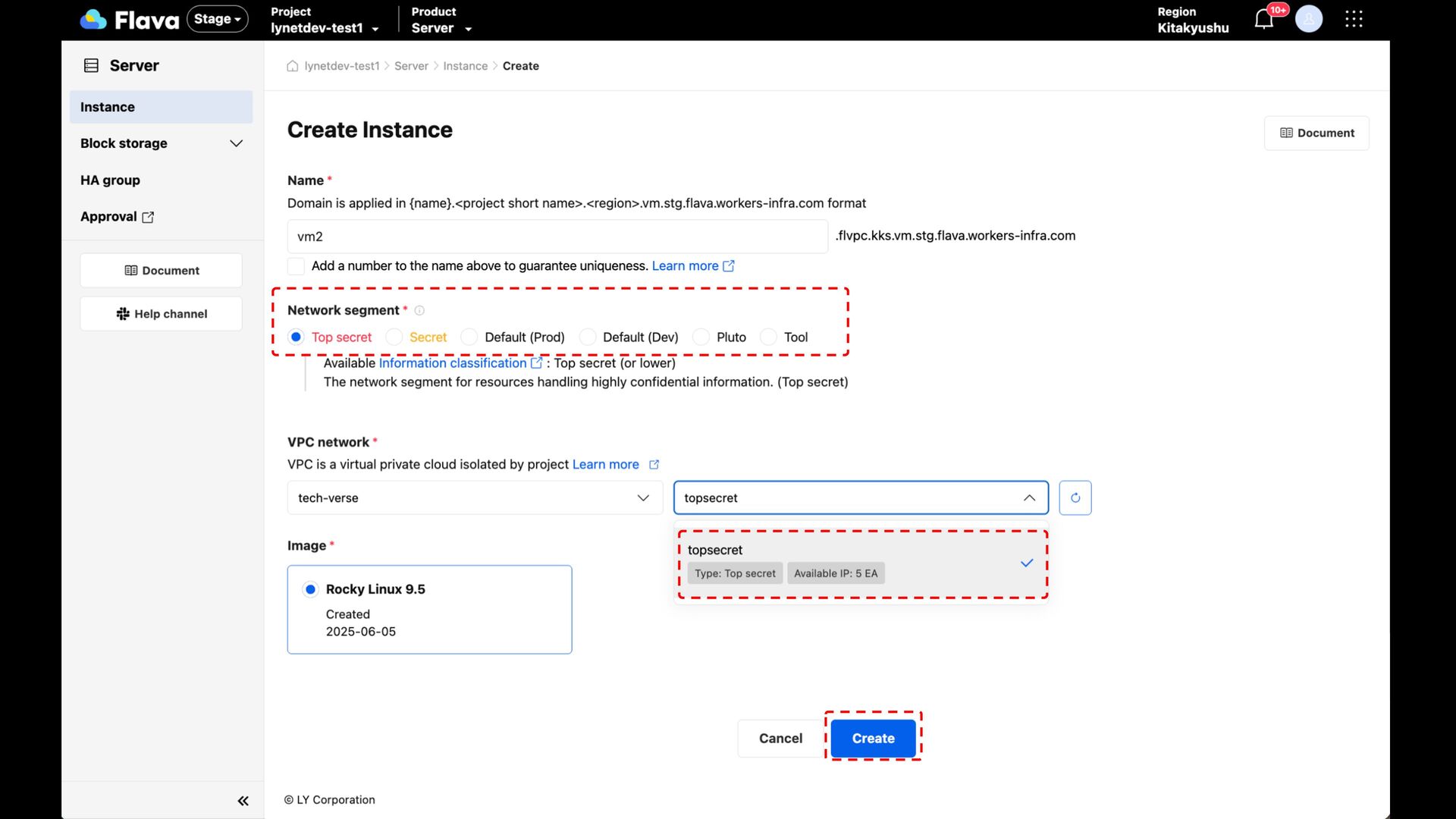
Task: Open the notifications bell icon
Action: click(1263, 19)
